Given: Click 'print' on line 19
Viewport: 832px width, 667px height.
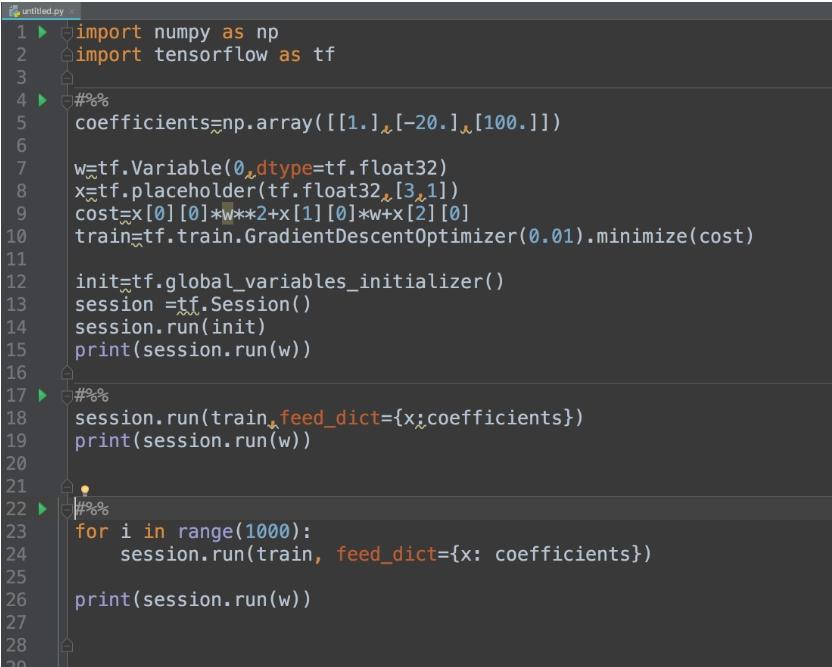Looking at the screenshot, I should pos(102,441).
